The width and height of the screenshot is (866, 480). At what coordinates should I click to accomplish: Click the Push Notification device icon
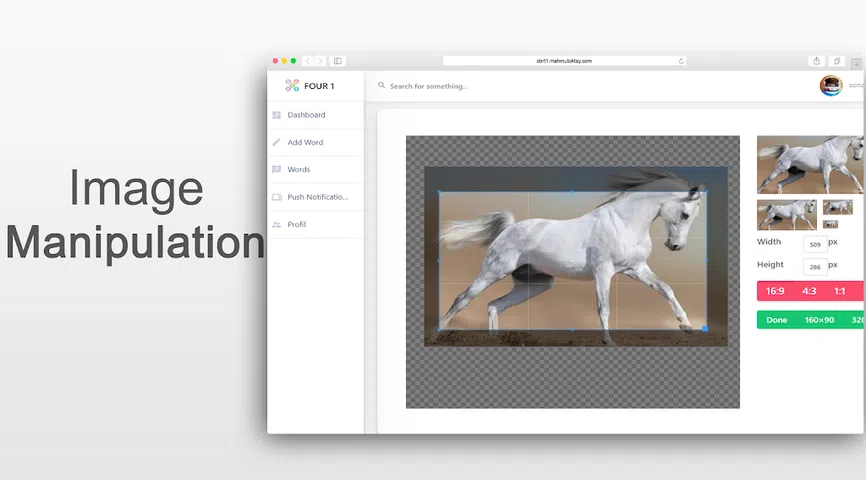pyautogui.click(x=277, y=197)
